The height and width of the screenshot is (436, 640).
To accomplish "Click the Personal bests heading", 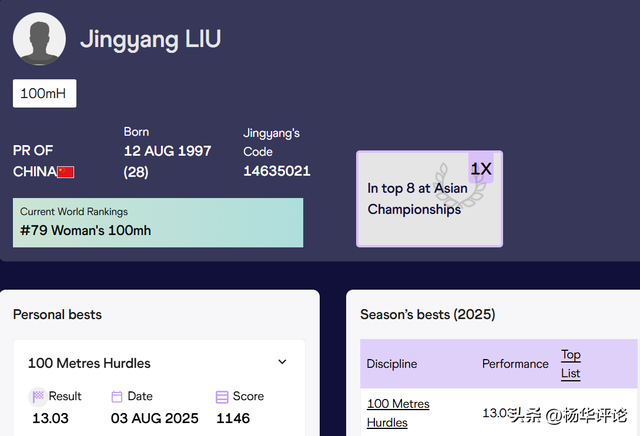I will (57, 314).
